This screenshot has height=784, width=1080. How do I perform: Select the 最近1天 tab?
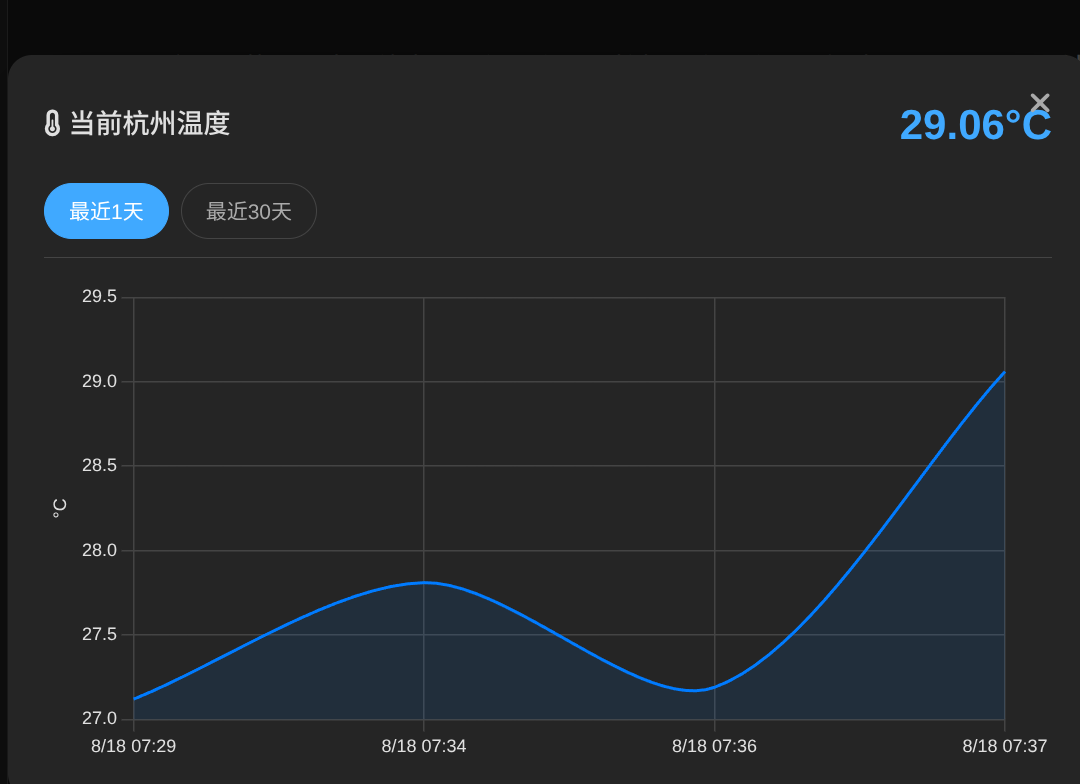106,211
